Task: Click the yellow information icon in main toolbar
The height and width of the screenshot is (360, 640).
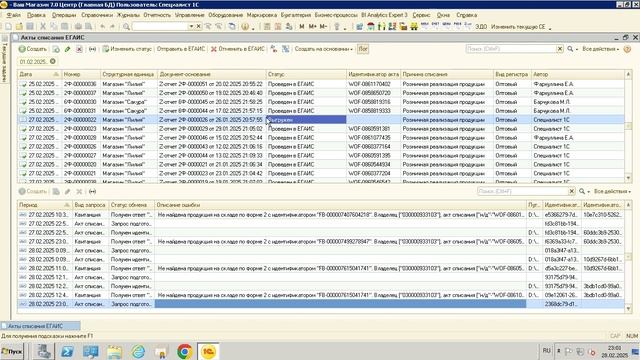Action: tap(245, 27)
